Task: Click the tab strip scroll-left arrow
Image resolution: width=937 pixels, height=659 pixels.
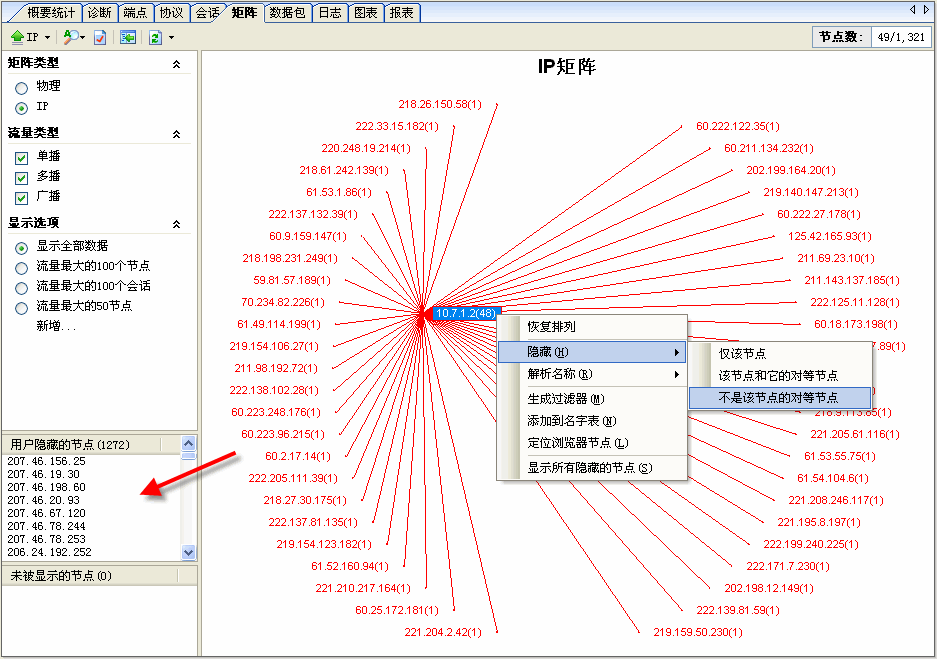Action: click(x=912, y=10)
